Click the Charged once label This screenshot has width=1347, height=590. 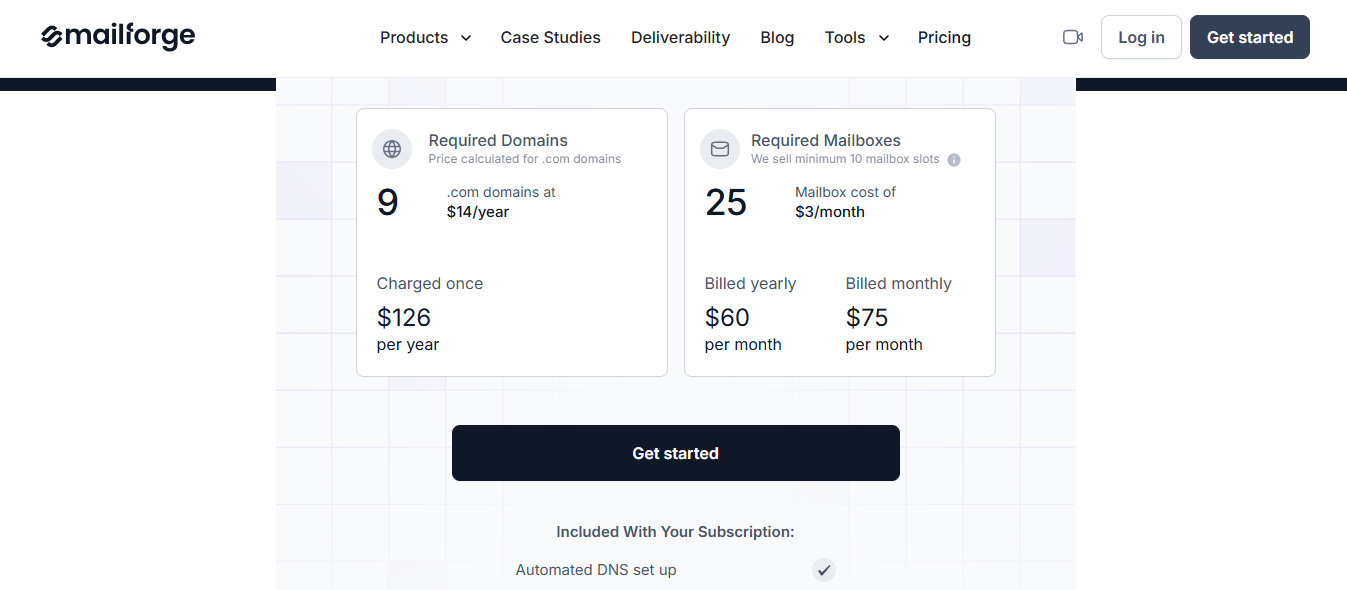(430, 284)
